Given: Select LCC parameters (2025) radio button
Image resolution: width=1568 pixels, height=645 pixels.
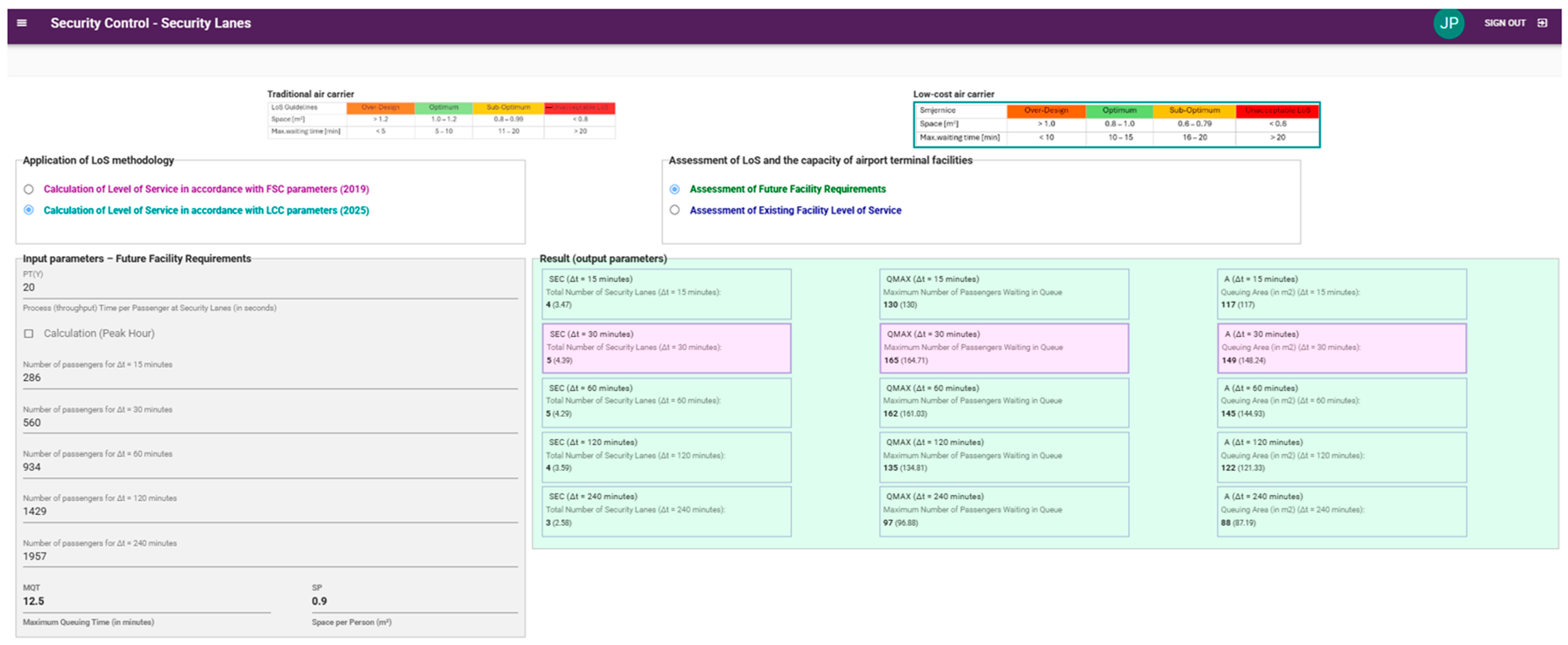Looking at the screenshot, I should (29, 210).
